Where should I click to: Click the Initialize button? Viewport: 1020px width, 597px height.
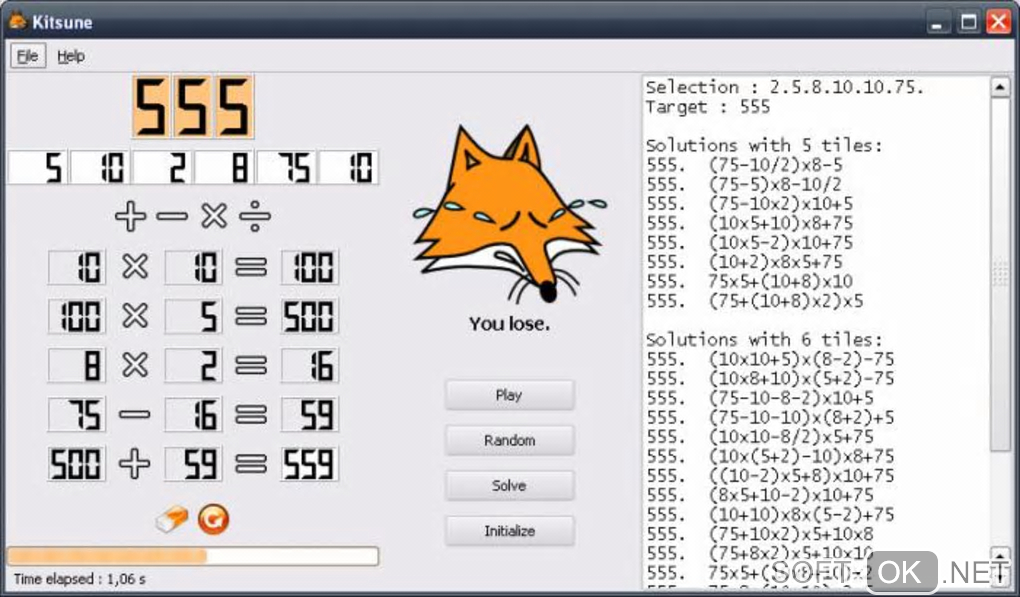[x=509, y=531]
